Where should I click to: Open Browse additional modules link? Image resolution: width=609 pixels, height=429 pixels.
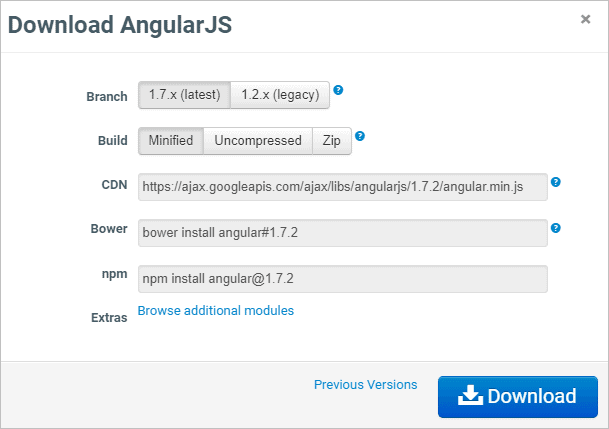click(216, 311)
